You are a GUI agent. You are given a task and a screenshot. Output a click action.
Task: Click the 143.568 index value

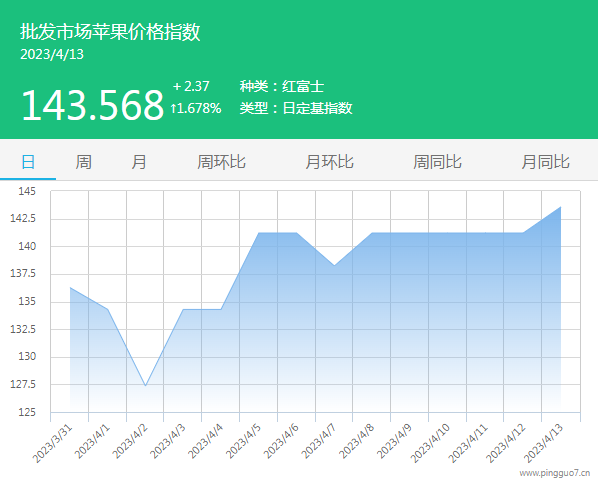pyautogui.click(x=93, y=105)
